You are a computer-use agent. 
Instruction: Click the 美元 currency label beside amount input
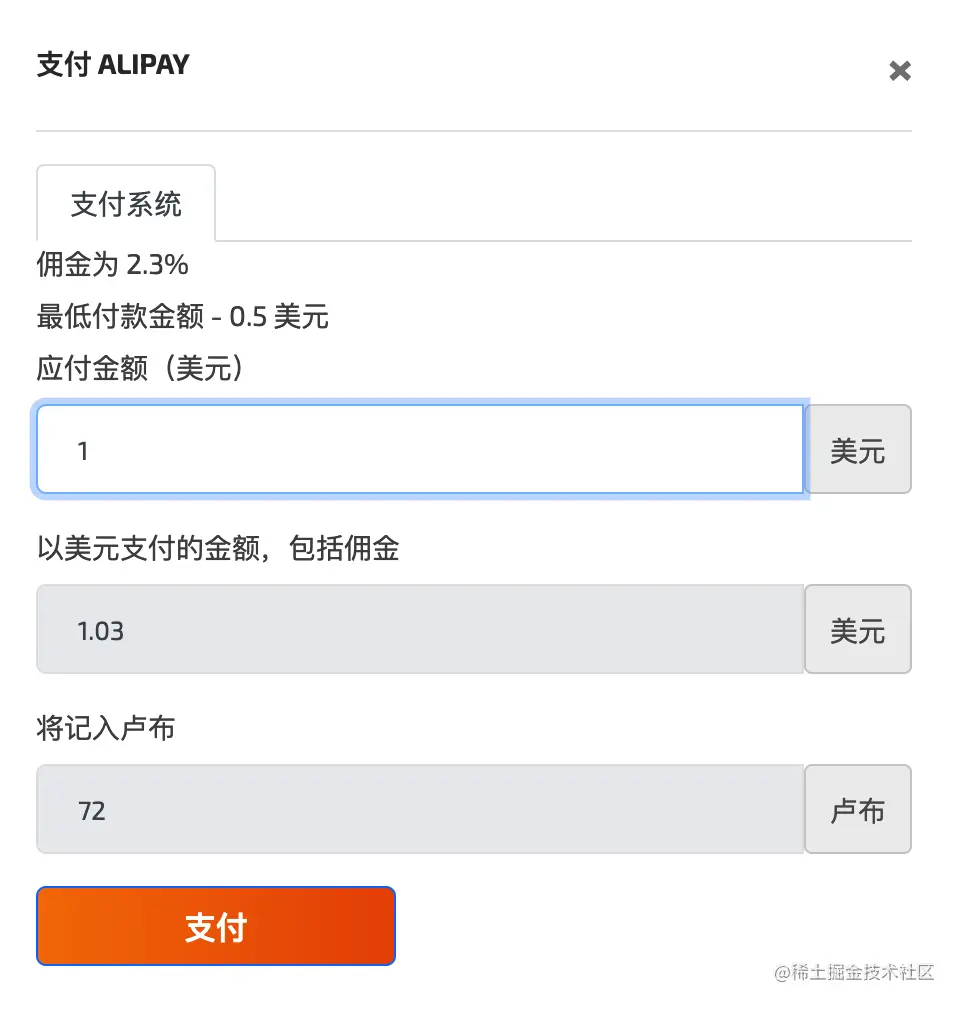click(857, 449)
